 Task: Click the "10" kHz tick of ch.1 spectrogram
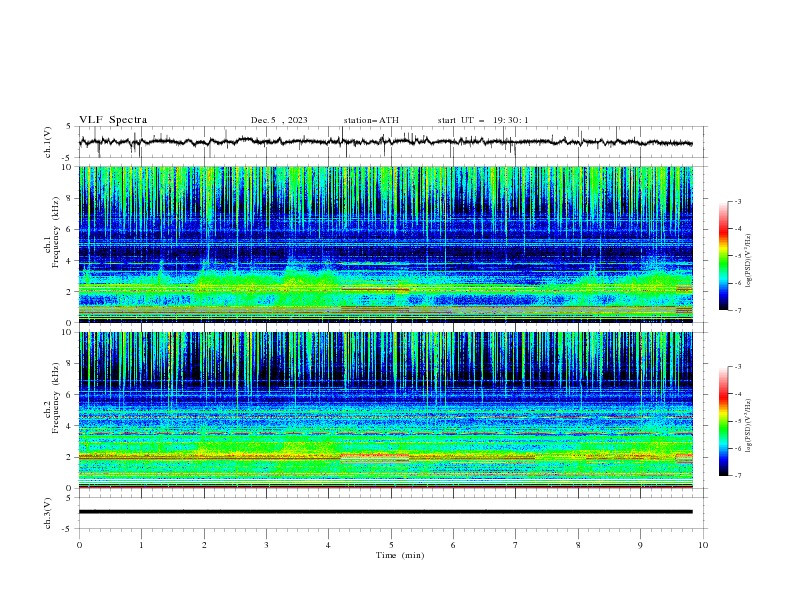tap(66, 167)
